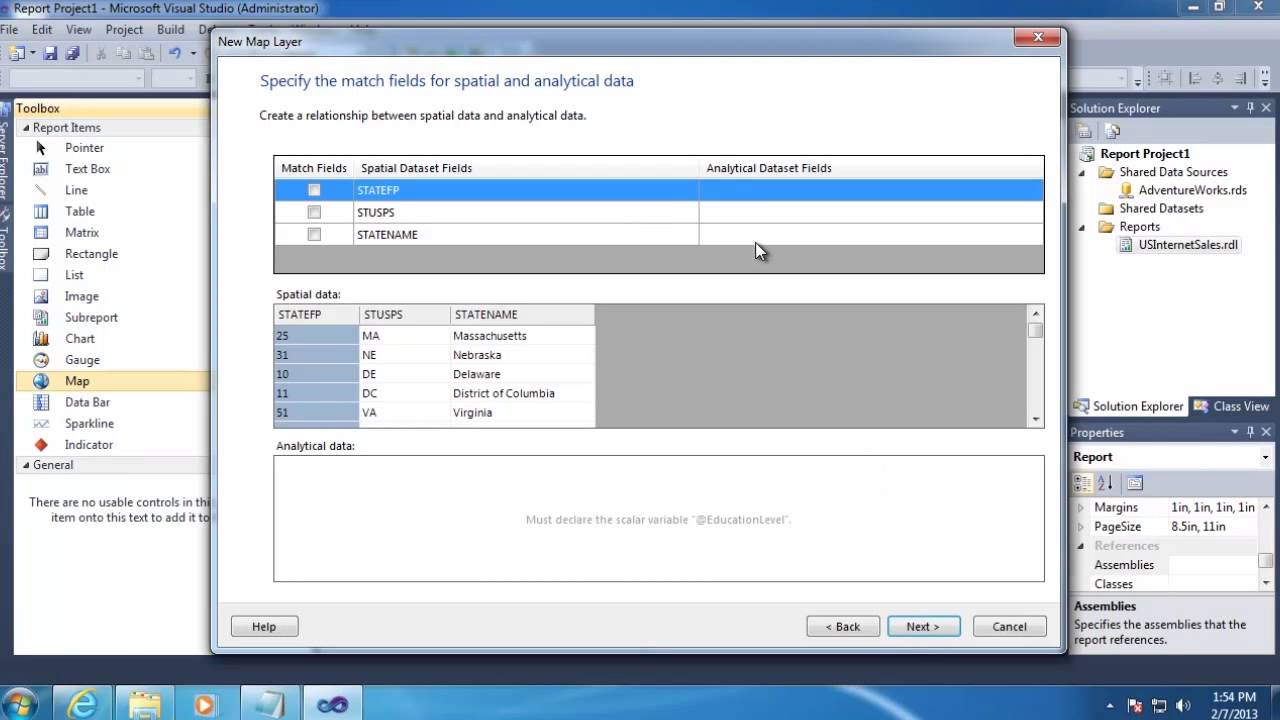The image size is (1280, 720).
Task: Click the Back button
Action: click(x=843, y=627)
